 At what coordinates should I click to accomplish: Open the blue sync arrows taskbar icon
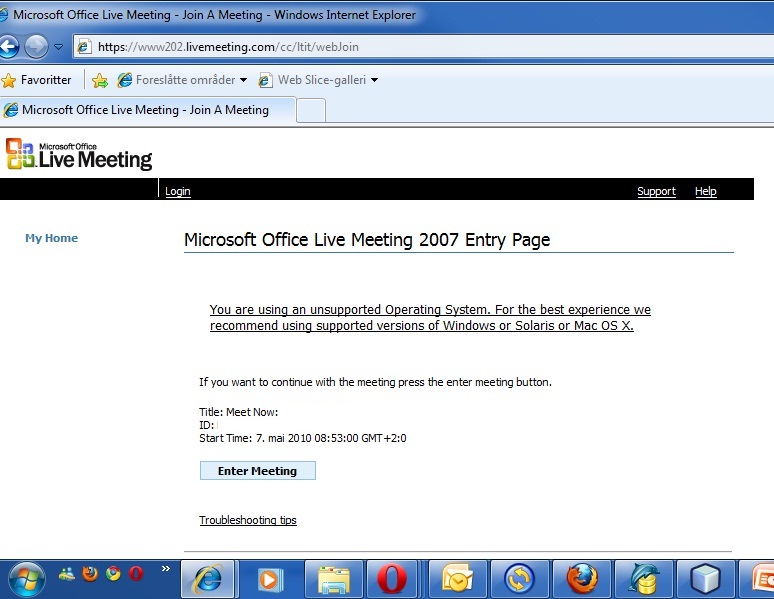pos(519,579)
